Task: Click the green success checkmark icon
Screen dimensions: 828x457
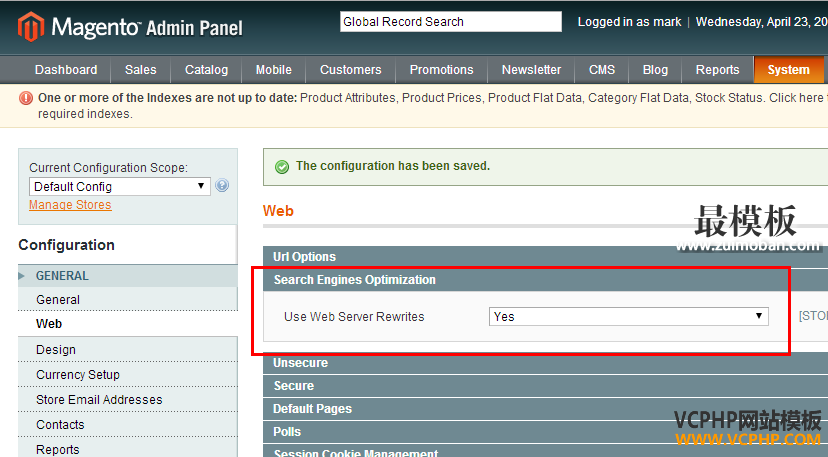Action: pos(282,167)
